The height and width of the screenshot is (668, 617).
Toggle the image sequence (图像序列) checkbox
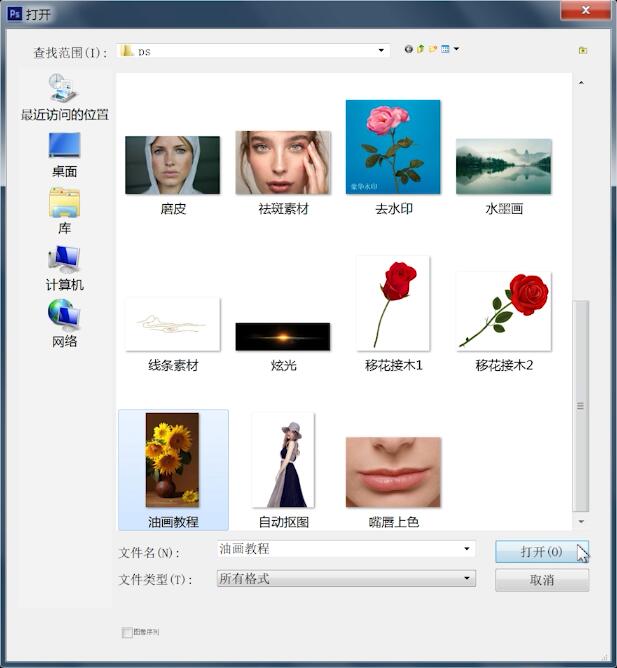coord(127,632)
